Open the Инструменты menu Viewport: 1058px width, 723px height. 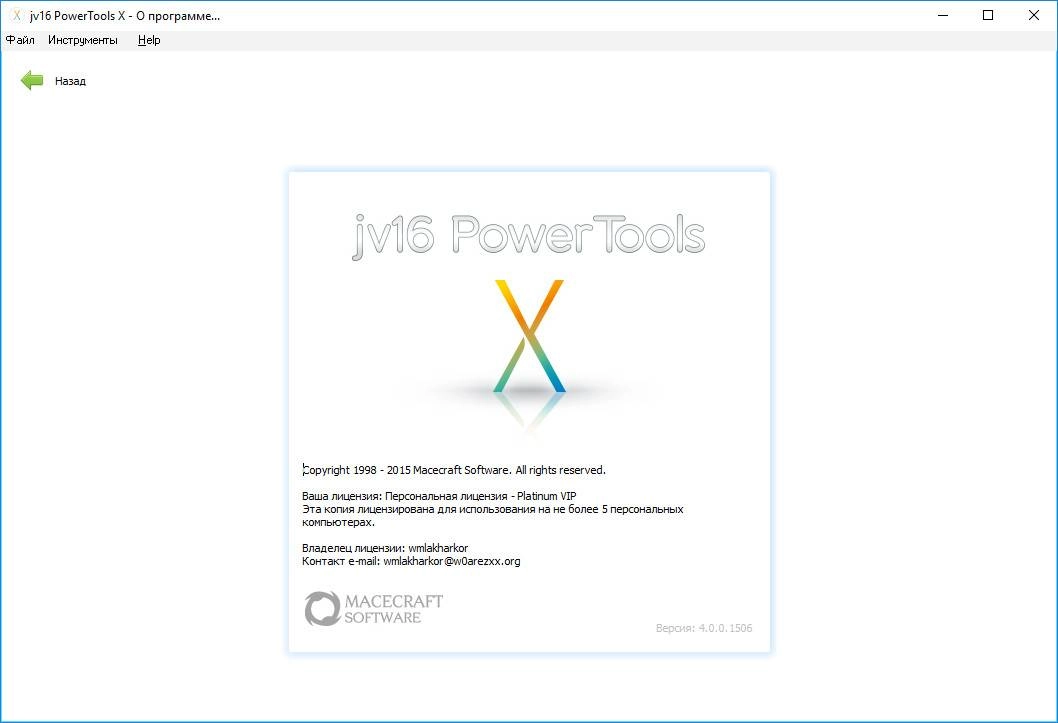click(83, 40)
